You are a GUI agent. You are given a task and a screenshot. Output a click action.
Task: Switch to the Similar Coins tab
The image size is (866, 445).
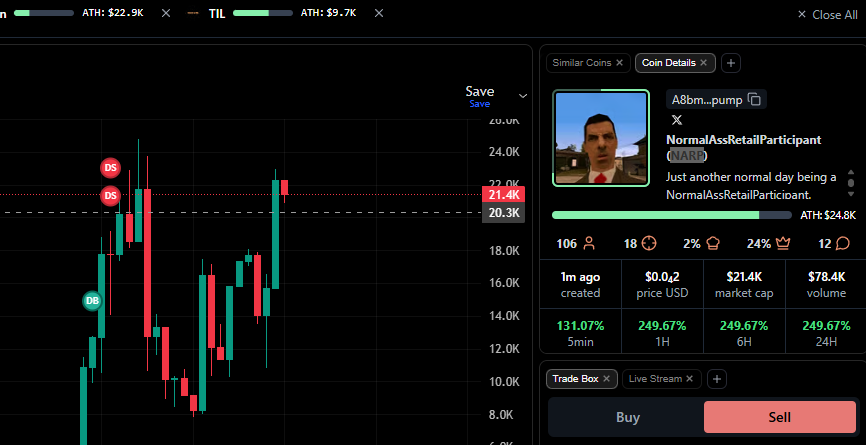582,63
